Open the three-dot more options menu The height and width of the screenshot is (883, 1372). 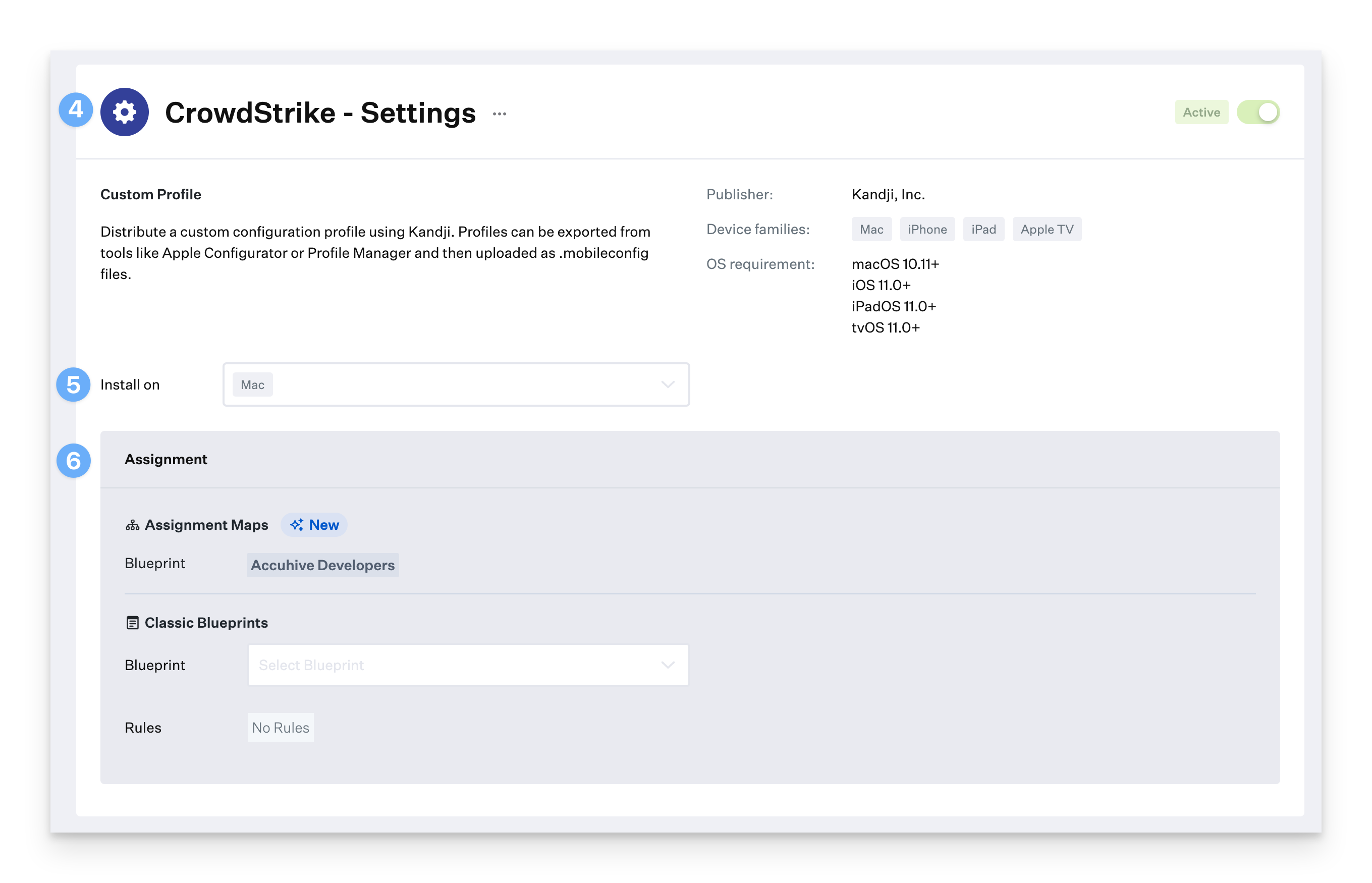point(500,114)
